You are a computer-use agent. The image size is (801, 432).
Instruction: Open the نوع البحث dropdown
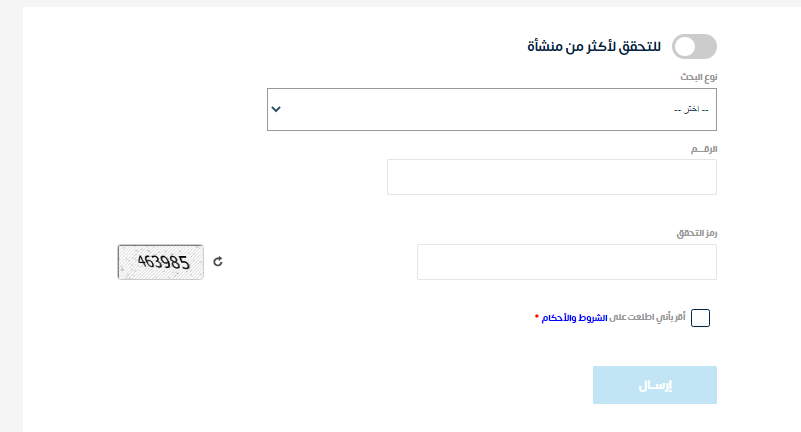click(x=492, y=109)
